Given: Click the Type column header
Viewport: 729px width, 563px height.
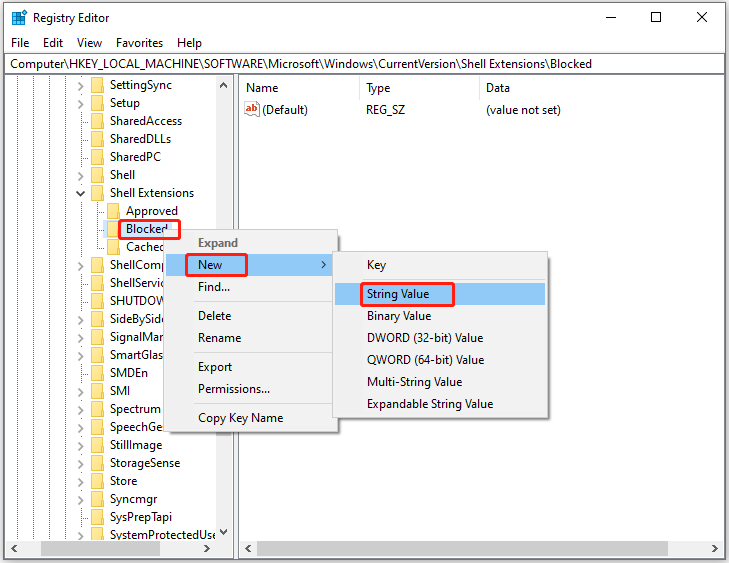Looking at the screenshot, I should click(420, 88).
